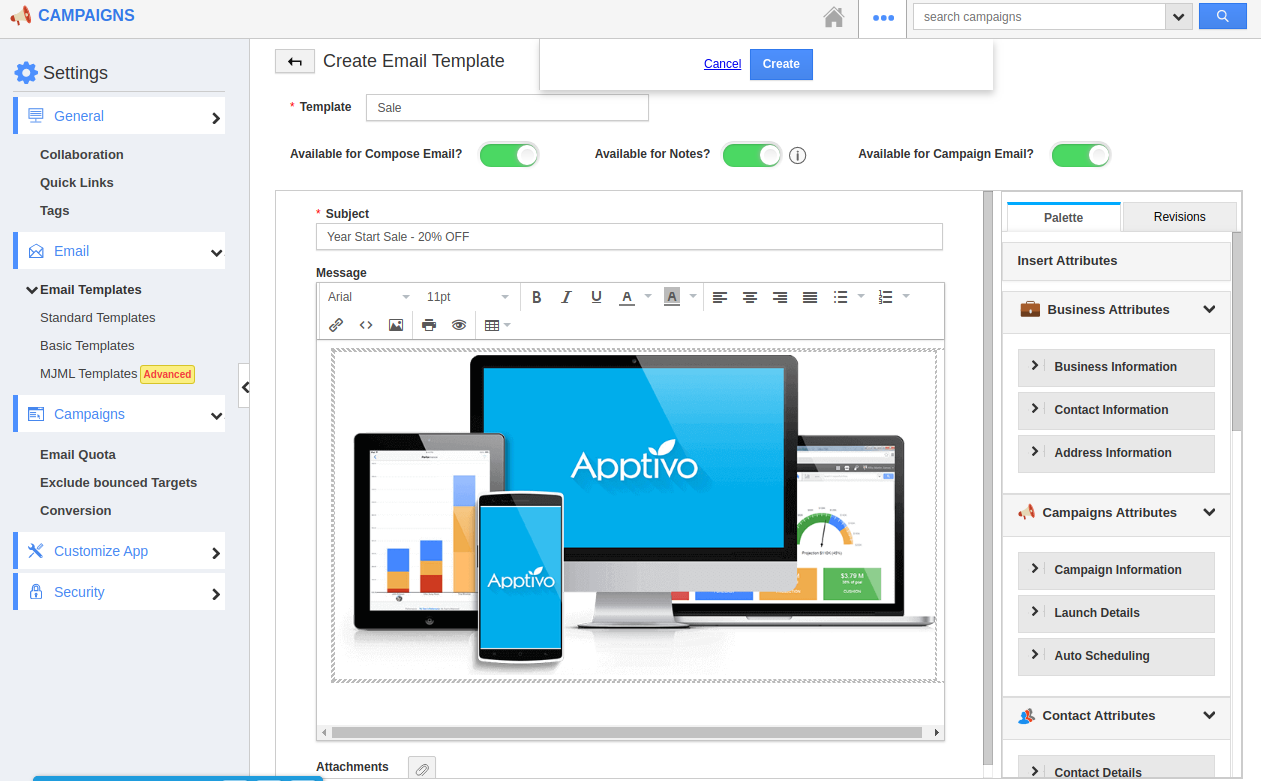Open MJML Templates in sidebar
The image size is (1261, 781).
click(x=88, y=374)
